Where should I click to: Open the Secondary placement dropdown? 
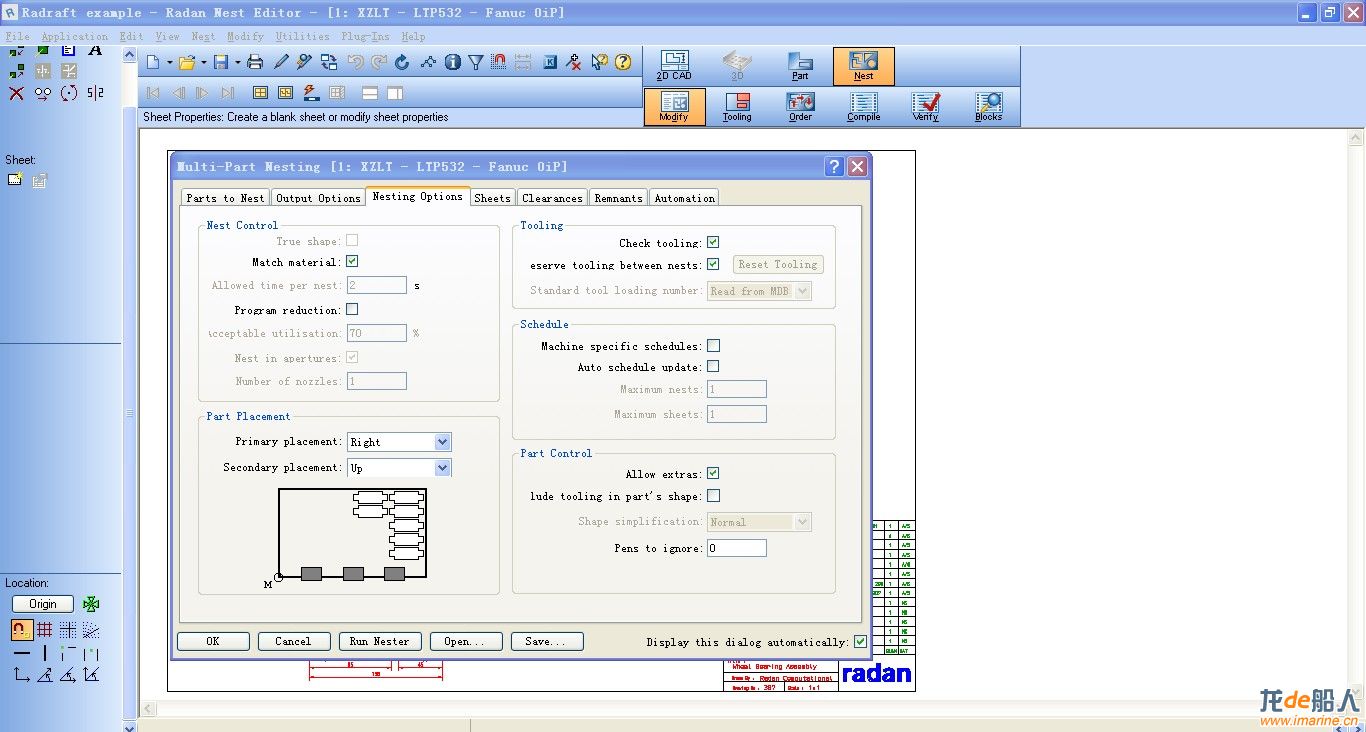point(399,467)
